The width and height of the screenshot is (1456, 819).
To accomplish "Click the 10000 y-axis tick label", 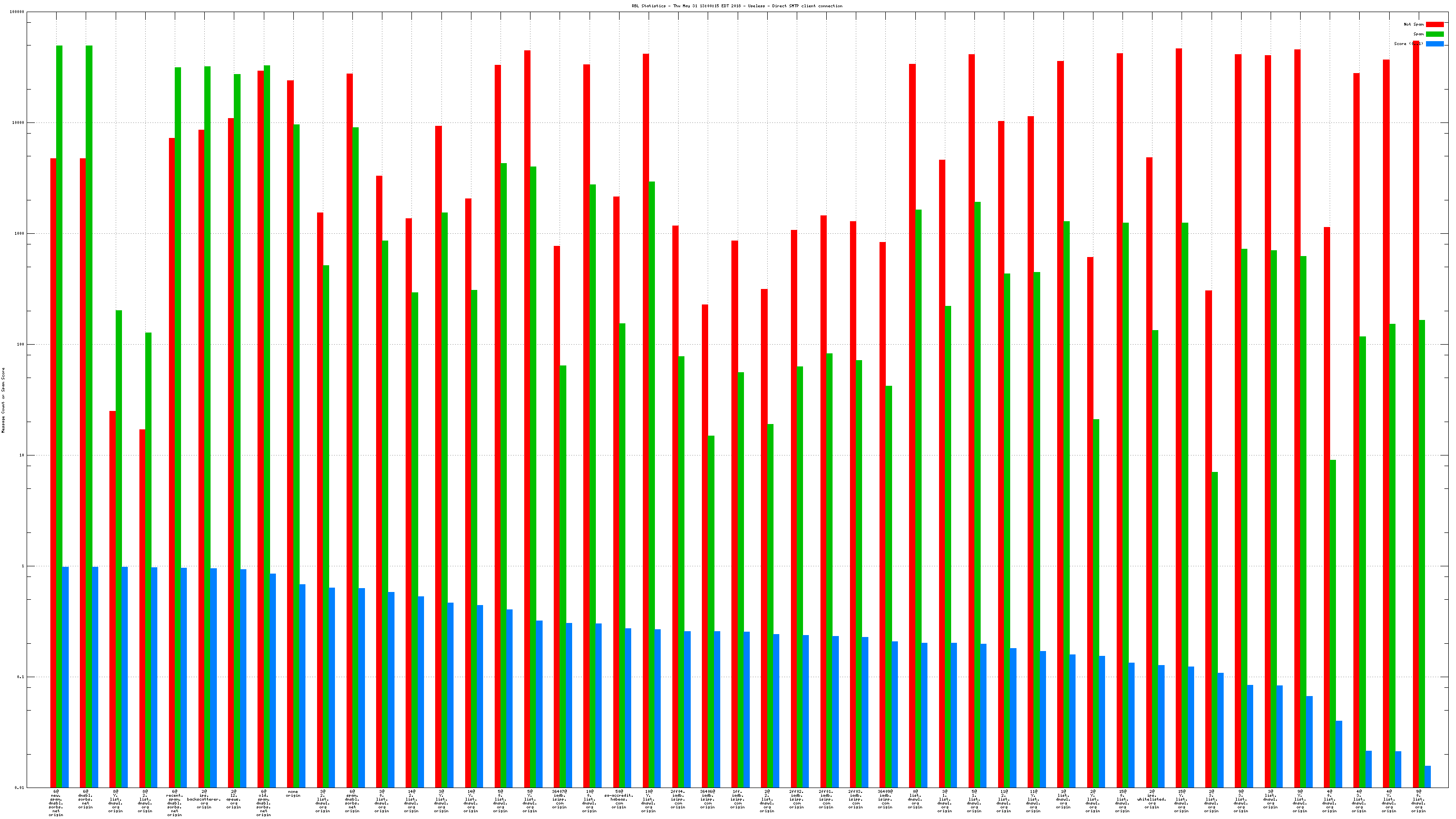I will pyautogui.click(x=18, y=122).
